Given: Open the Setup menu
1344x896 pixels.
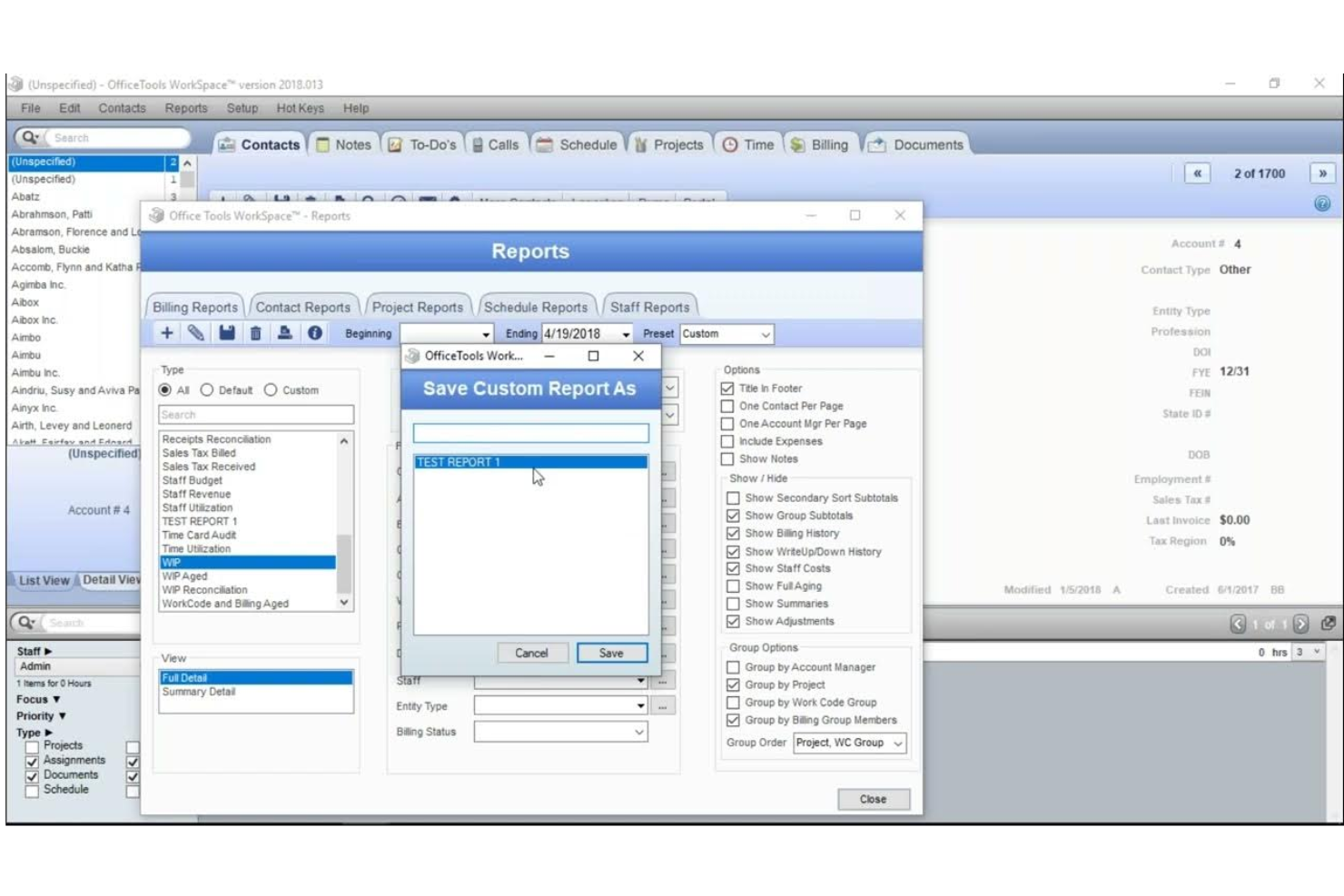Looking at the screenshot, I should pyautogui.click(x=242, y=108).
